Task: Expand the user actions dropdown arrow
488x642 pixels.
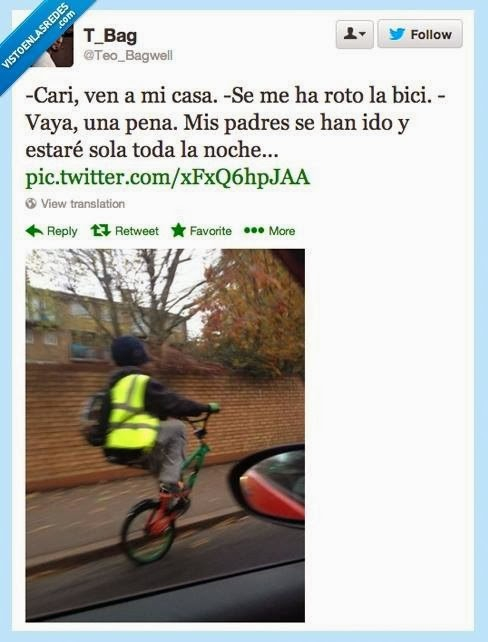Action: 362,35
